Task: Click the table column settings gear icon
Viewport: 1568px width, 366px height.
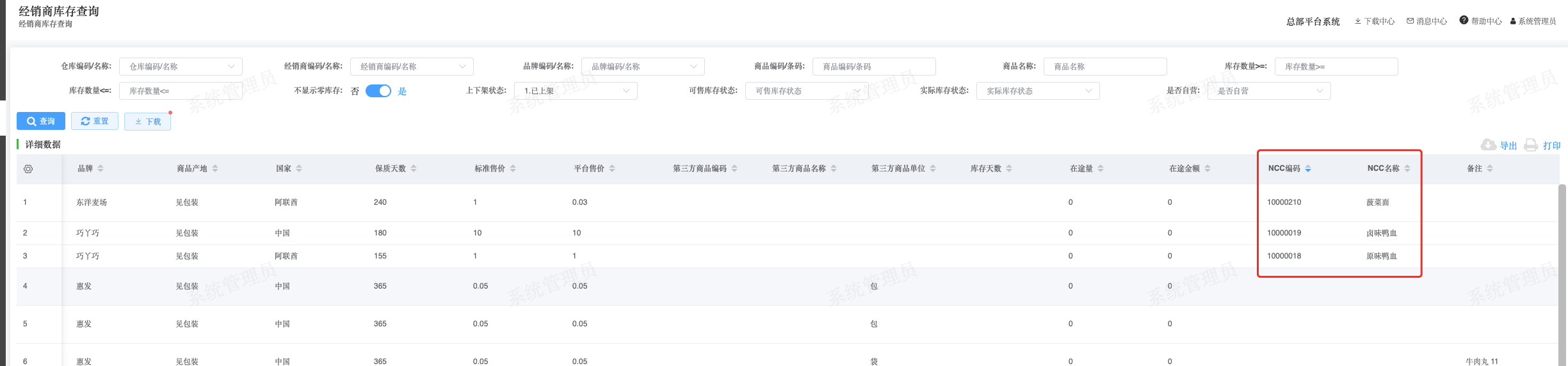Action: tap(28, 169)
